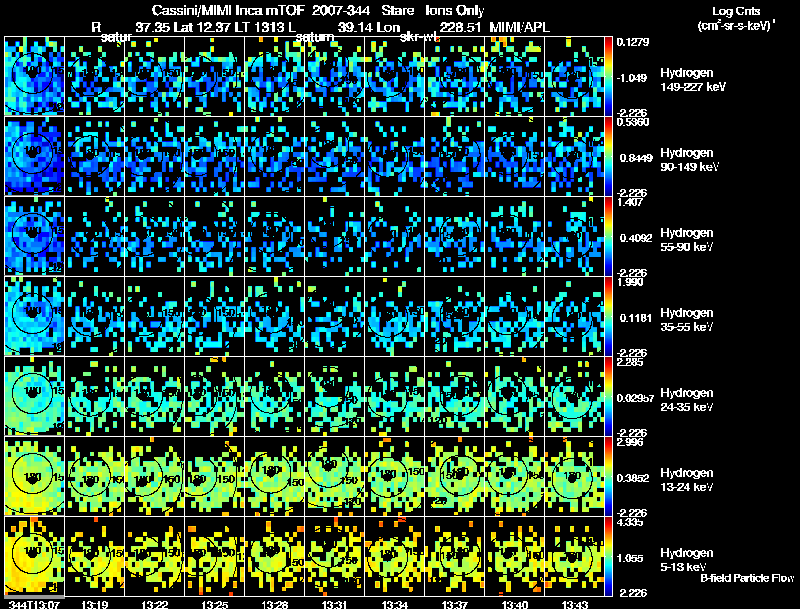Click the 'MIMI/APL' header label
Viewport: 800px width, 609px height.
[519, 27]
